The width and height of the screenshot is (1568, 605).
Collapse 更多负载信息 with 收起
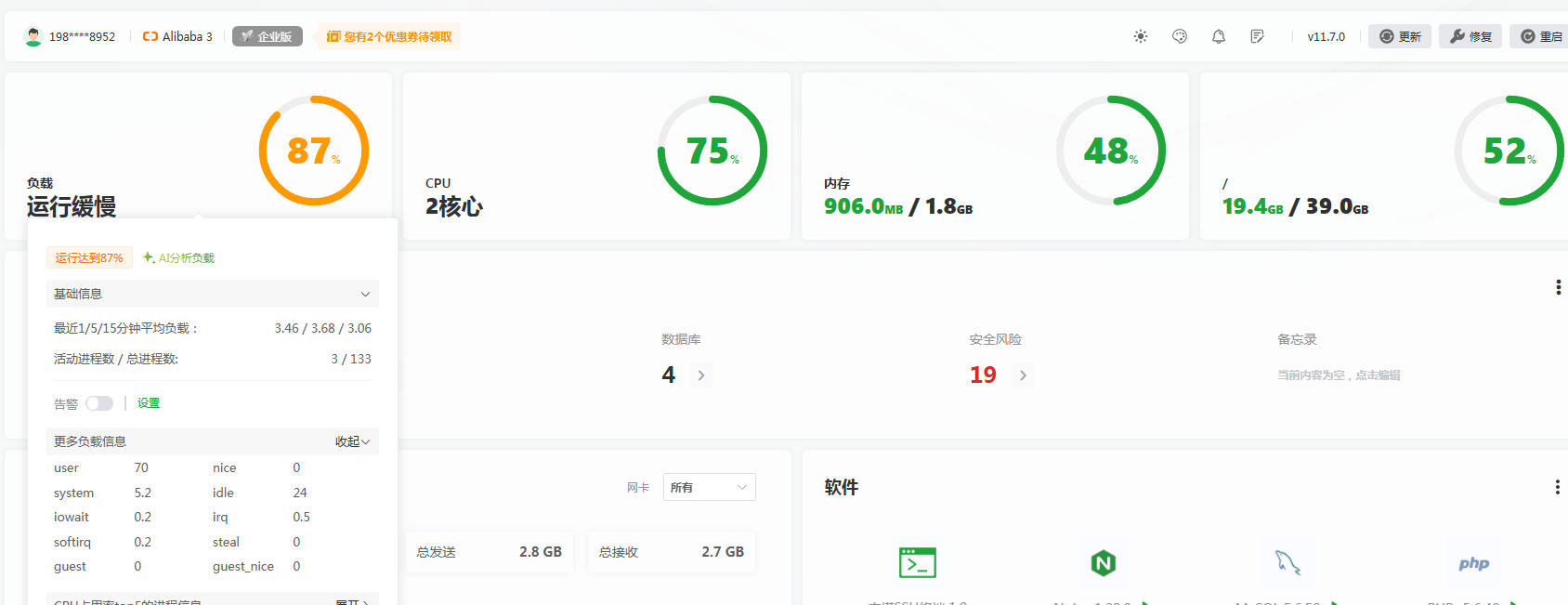pos(352,441)
